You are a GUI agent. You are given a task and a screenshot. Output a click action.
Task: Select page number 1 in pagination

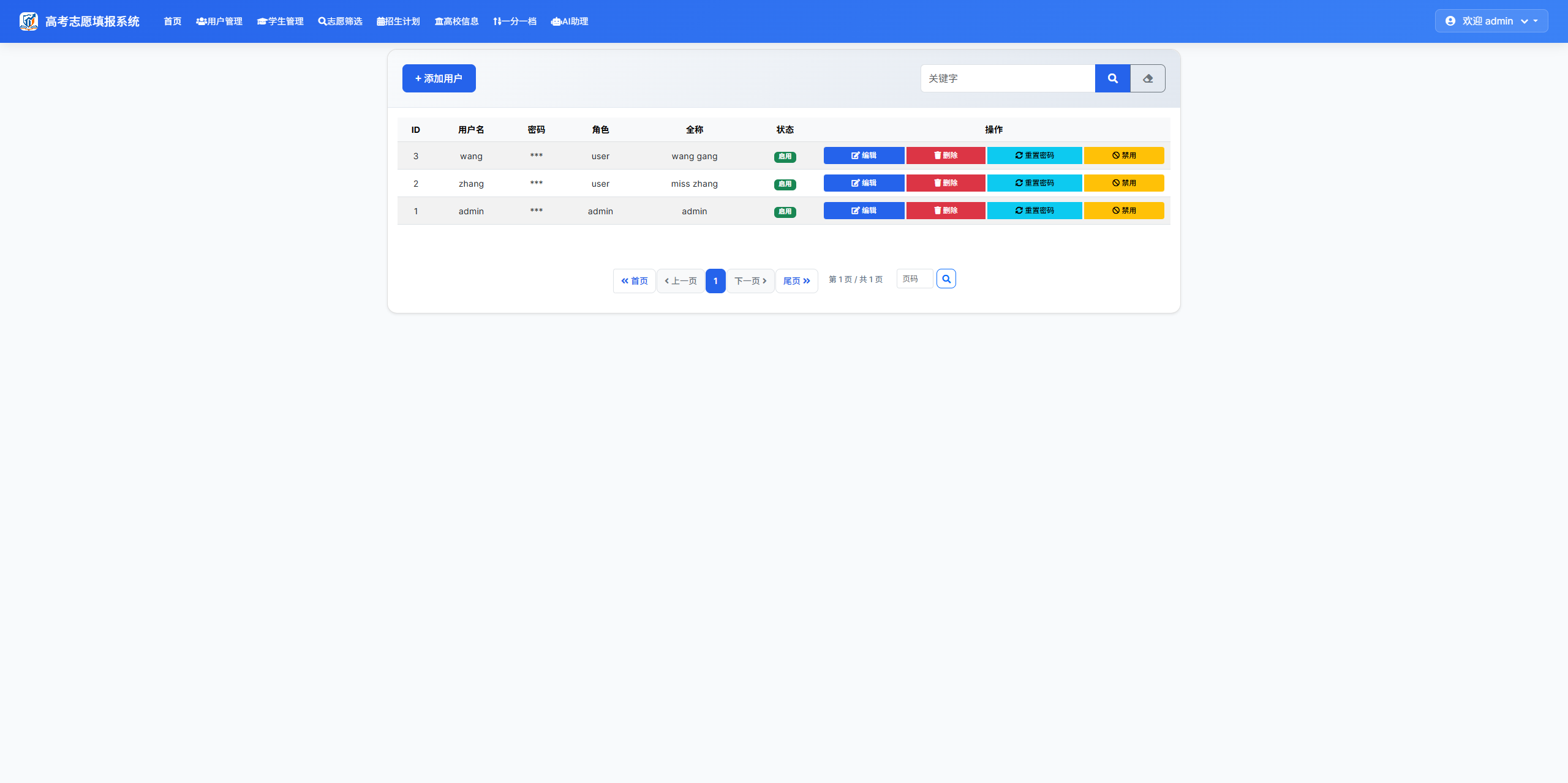[x=715, y=281]
